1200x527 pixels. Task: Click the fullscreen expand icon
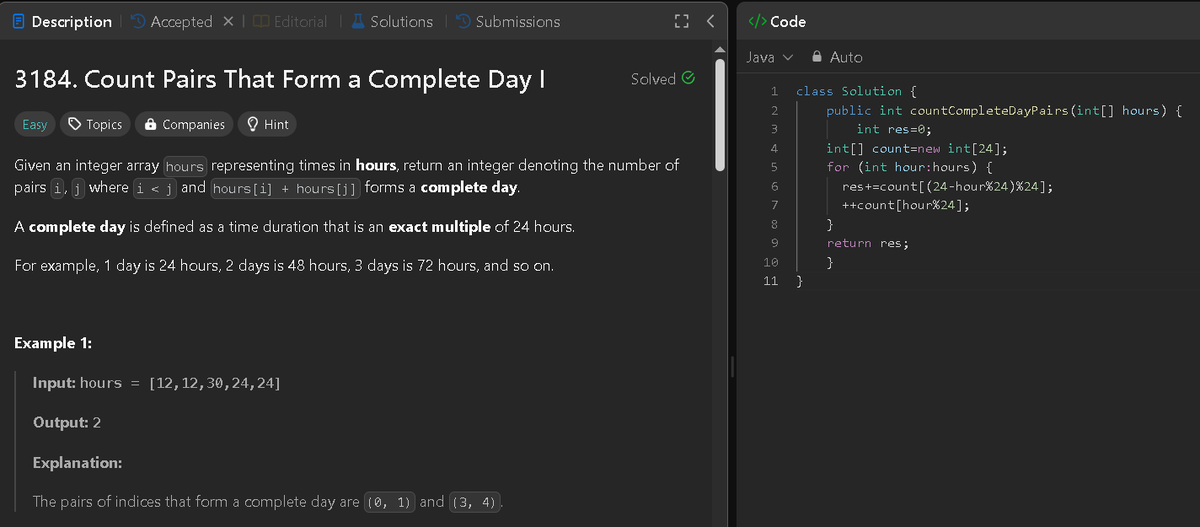(683, 21)
